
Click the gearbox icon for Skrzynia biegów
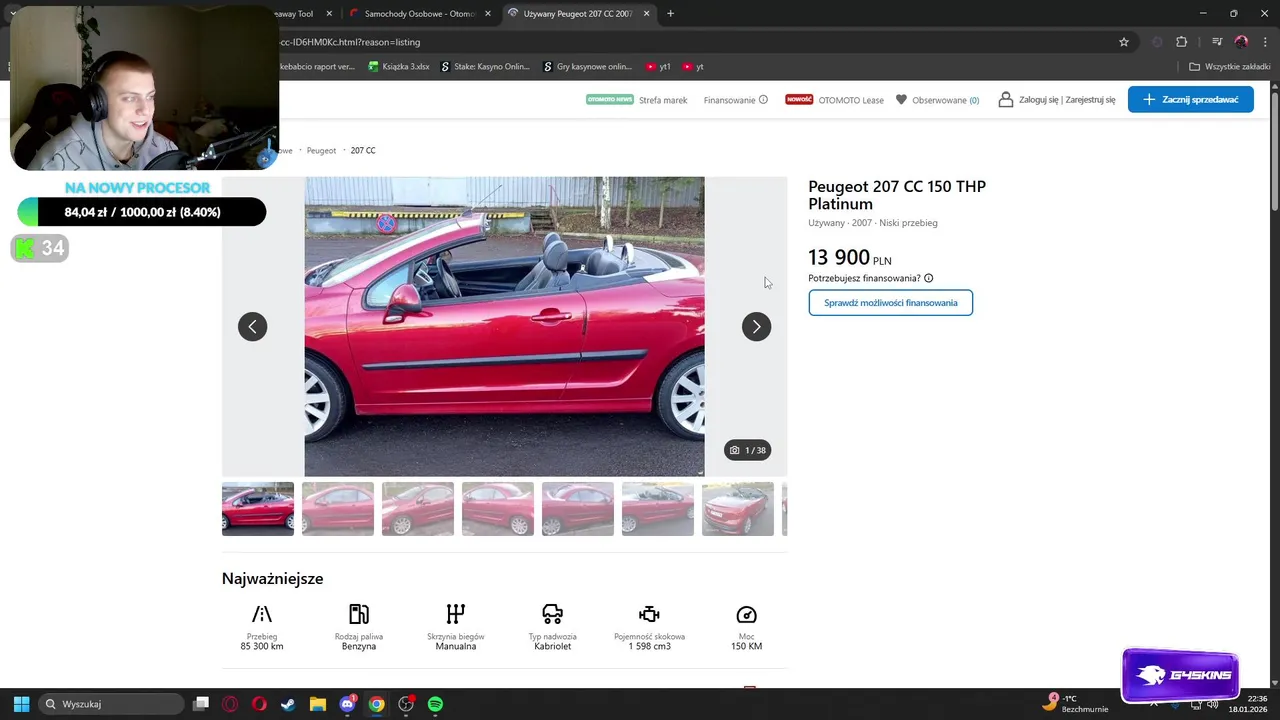[456, 614]
